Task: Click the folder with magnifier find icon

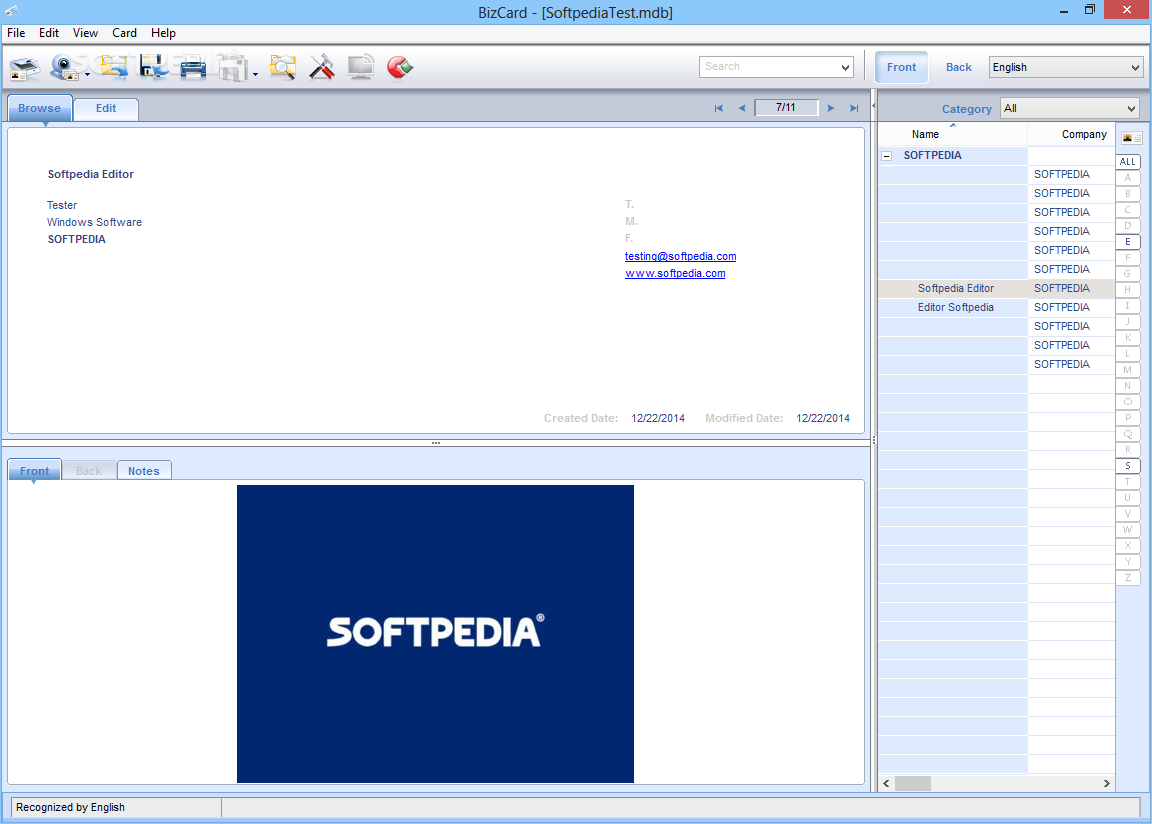Action: pyautogui.click(x=282, y=68)
